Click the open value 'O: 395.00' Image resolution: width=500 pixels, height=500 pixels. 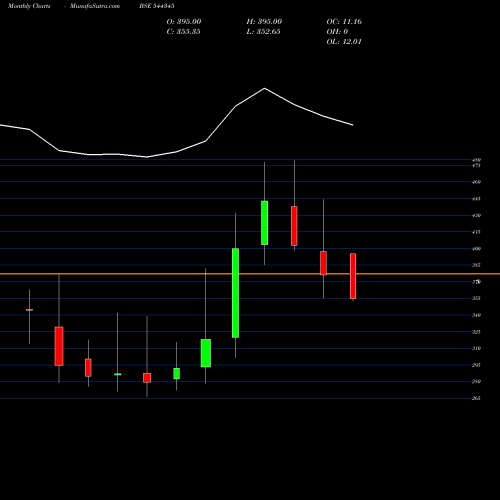pyautogui.click(x=184, y=22)
